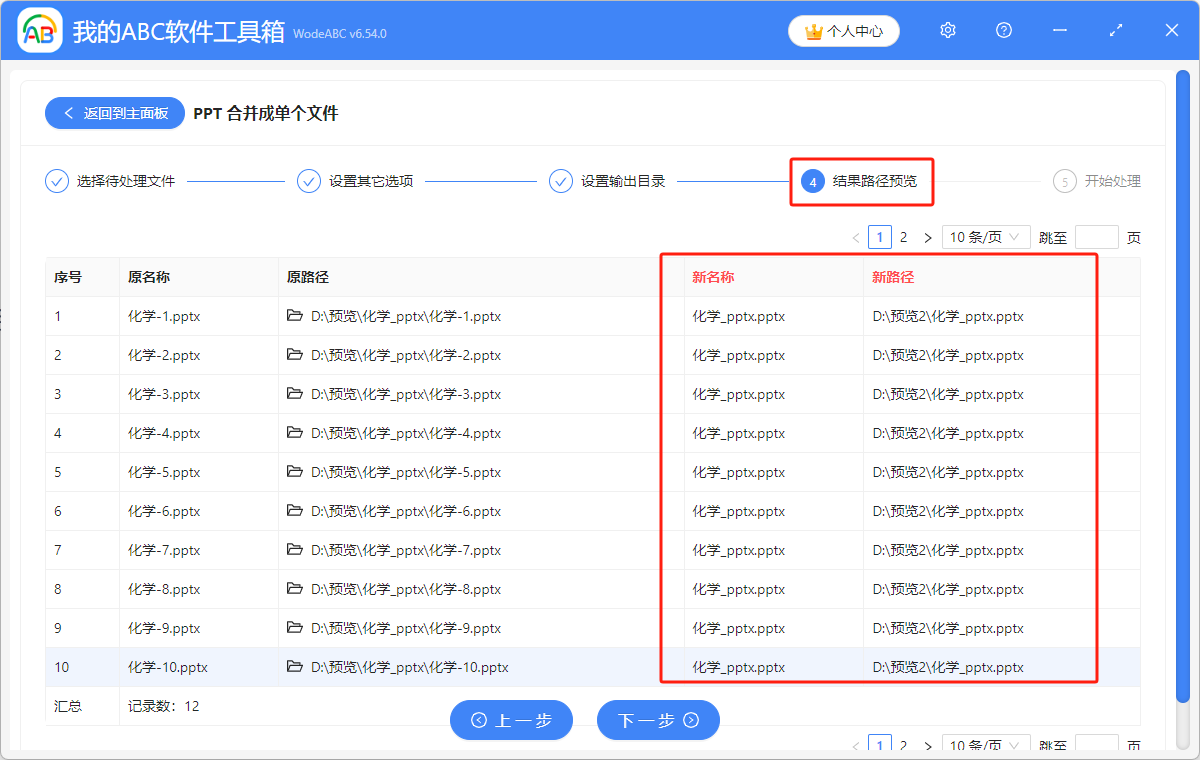
Task: Click the previous page arrow in bottom pagination
Action: [x=855, y=745]
